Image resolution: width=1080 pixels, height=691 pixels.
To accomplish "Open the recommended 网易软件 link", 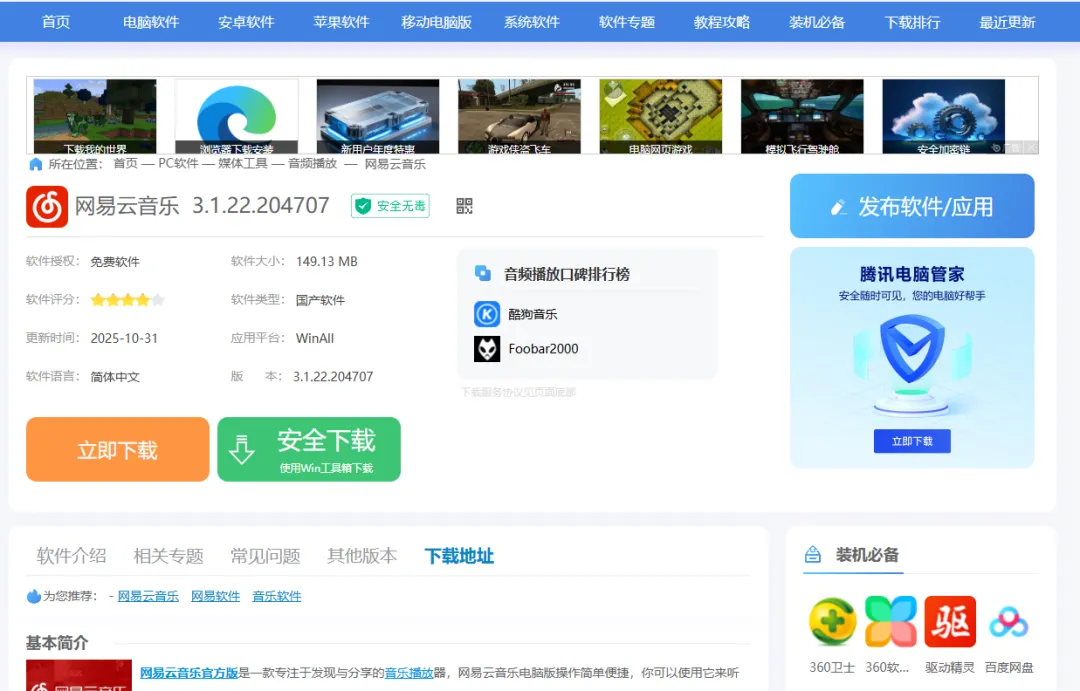I will [x=216, y=596].
